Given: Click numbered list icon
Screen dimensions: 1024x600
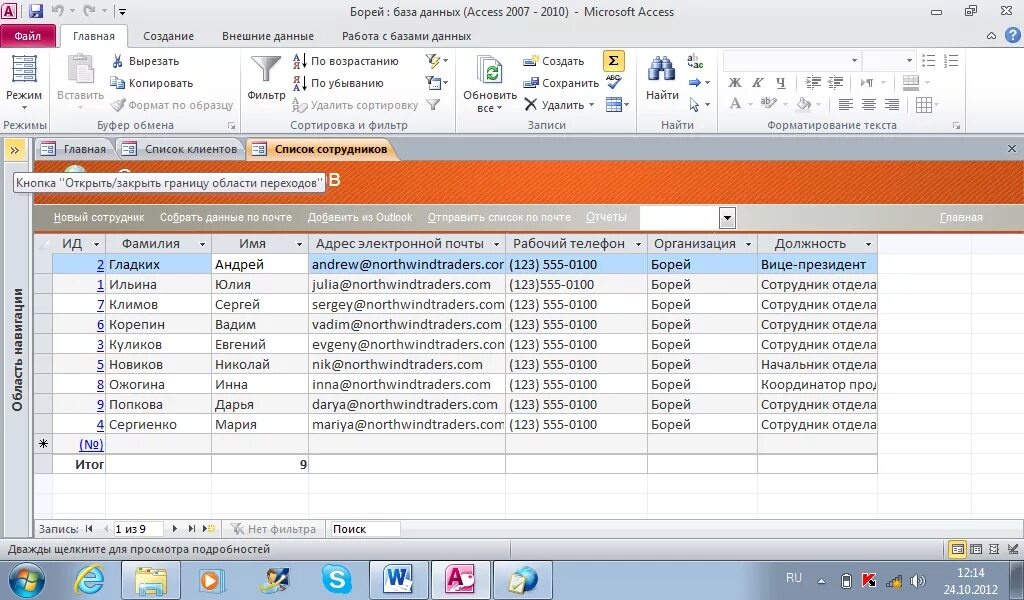Looking at the screenshot, I should tap(951, 61).
